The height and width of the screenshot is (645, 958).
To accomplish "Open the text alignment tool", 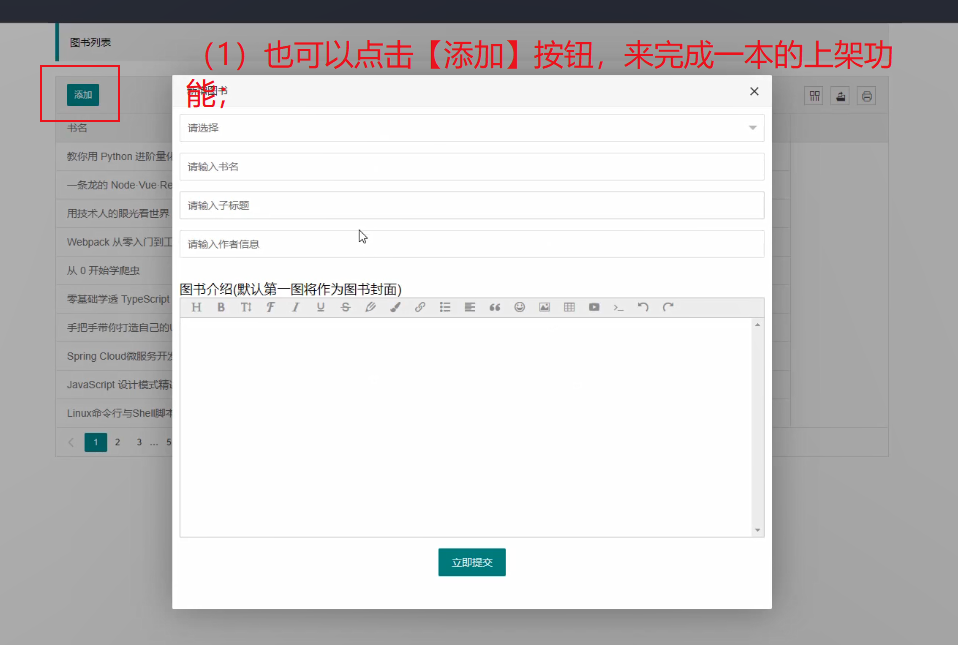I will [x=470, y=307].
